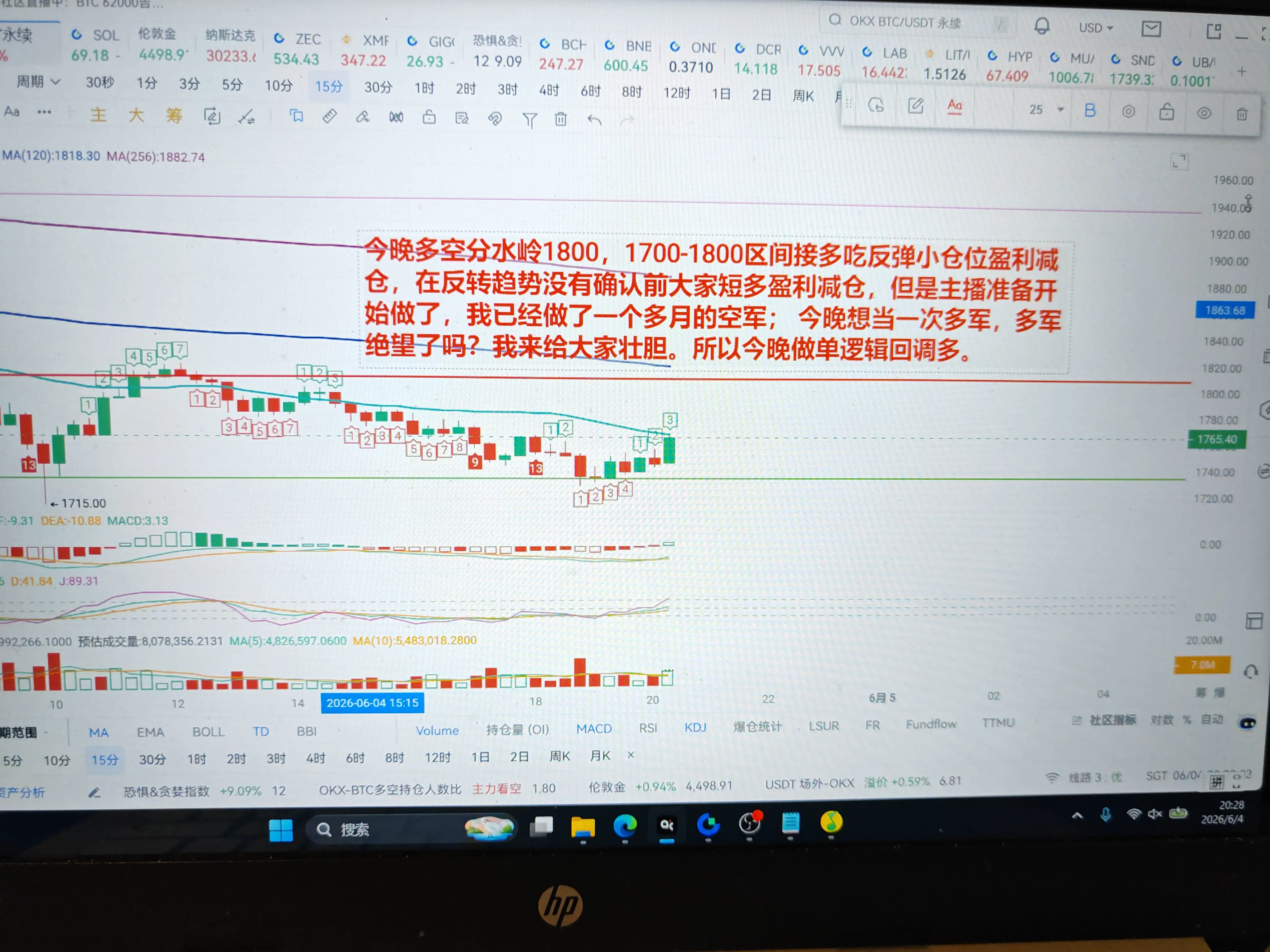Image resolution: width=1270 pixels, height=952 pixels.
Task: Click the 爆仓统计 indicator button
Action: coord(757,726)
